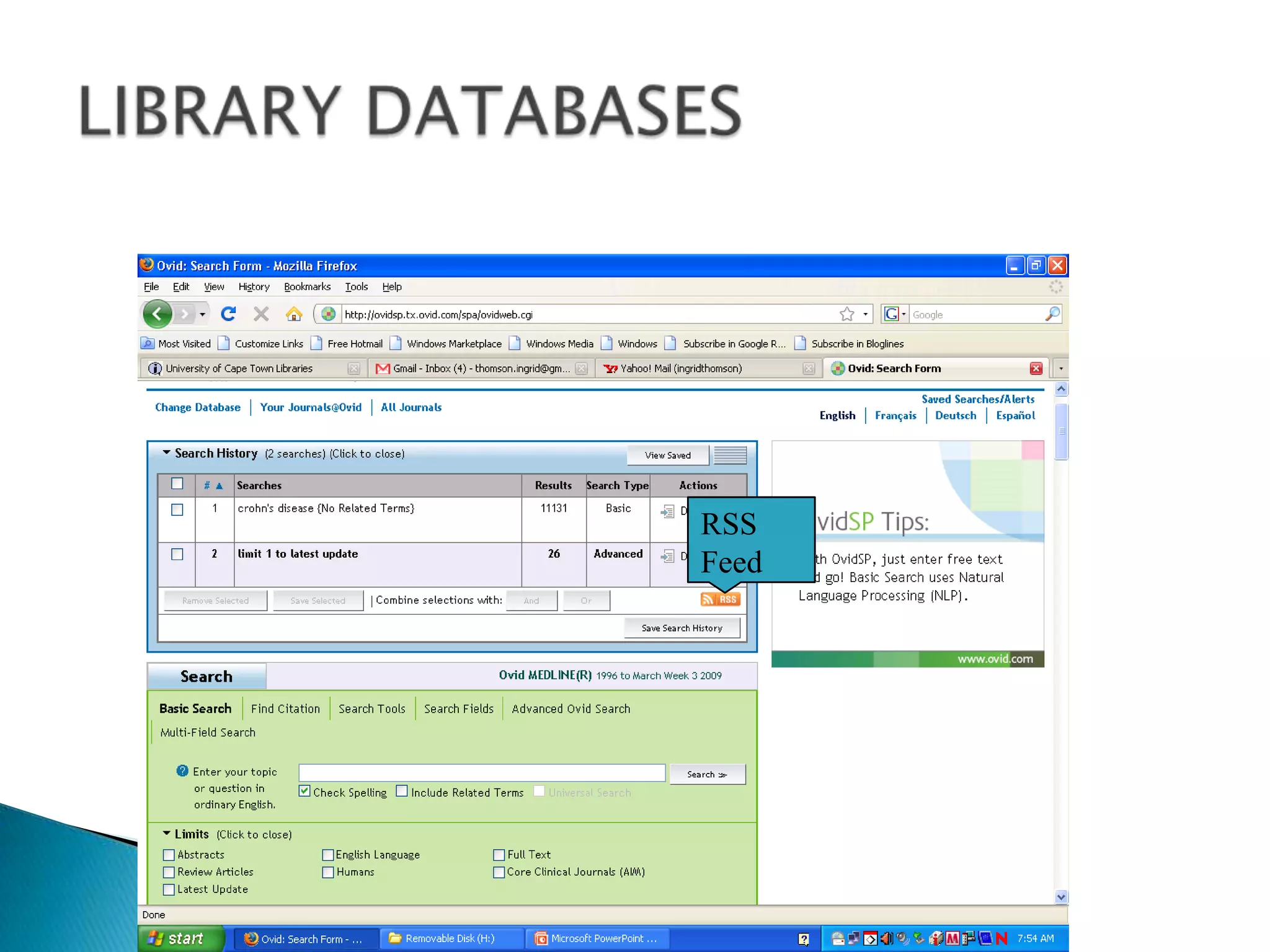Click the Windows Start button
This screenshot has width=1270, height=952.
(180, 938)
